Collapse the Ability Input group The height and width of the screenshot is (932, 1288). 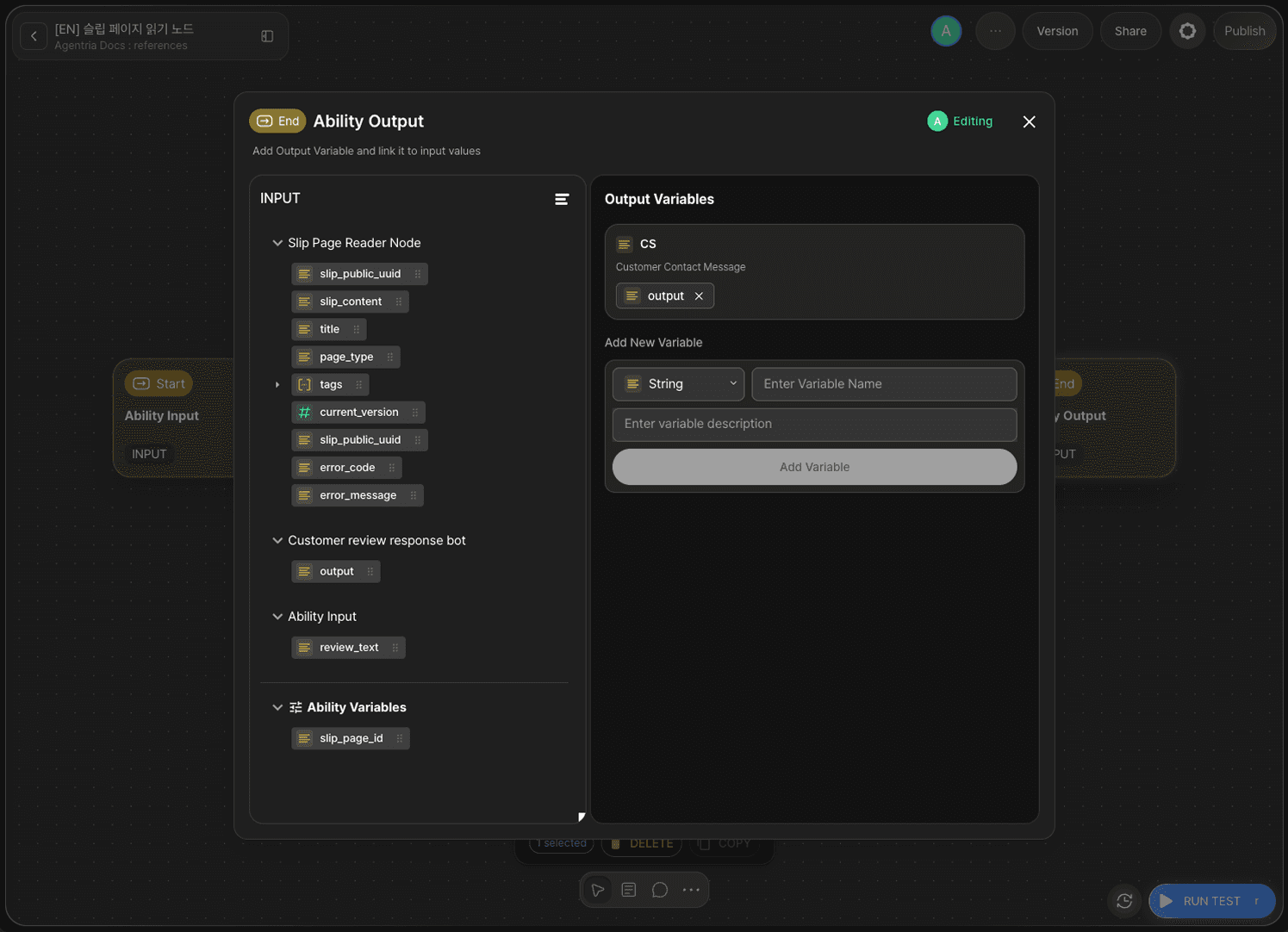click(277, 616)
